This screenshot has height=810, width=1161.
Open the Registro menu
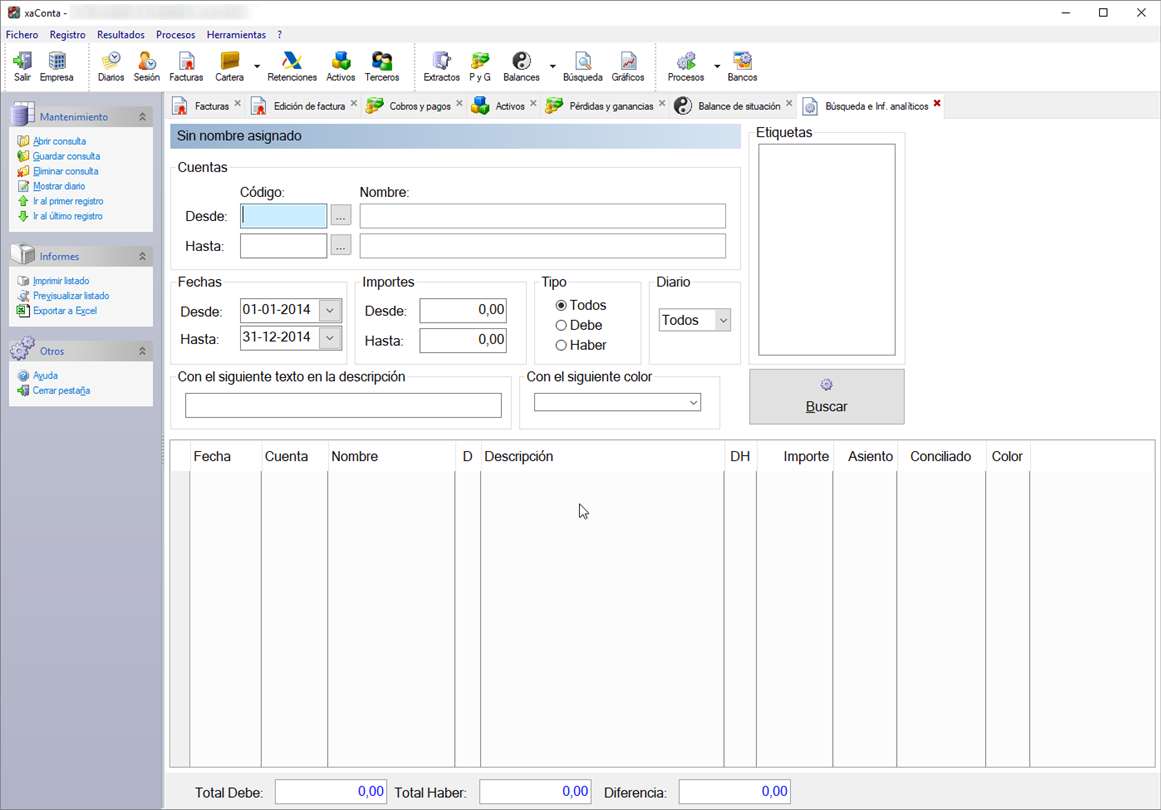[x=67, y=35]
